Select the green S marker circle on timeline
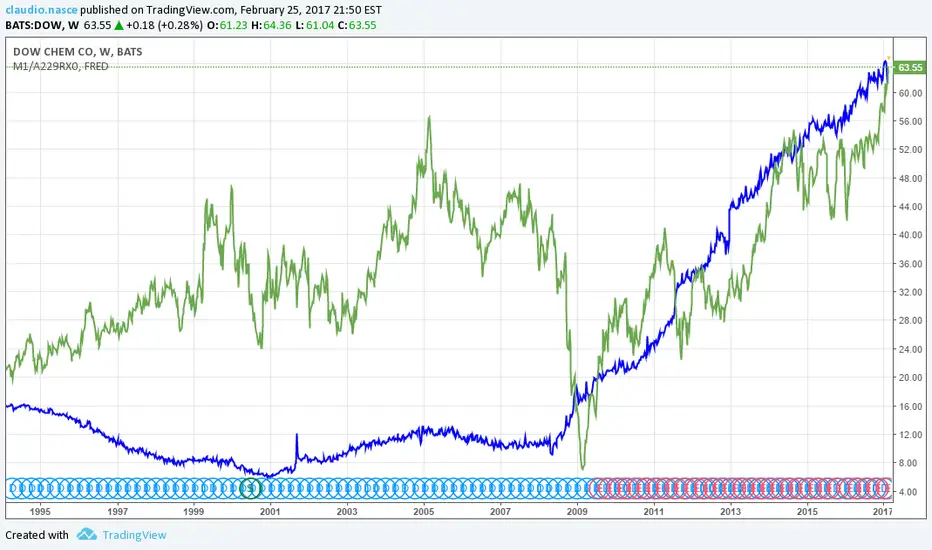This screenshot has width=932, height=550. pos(250,488)
